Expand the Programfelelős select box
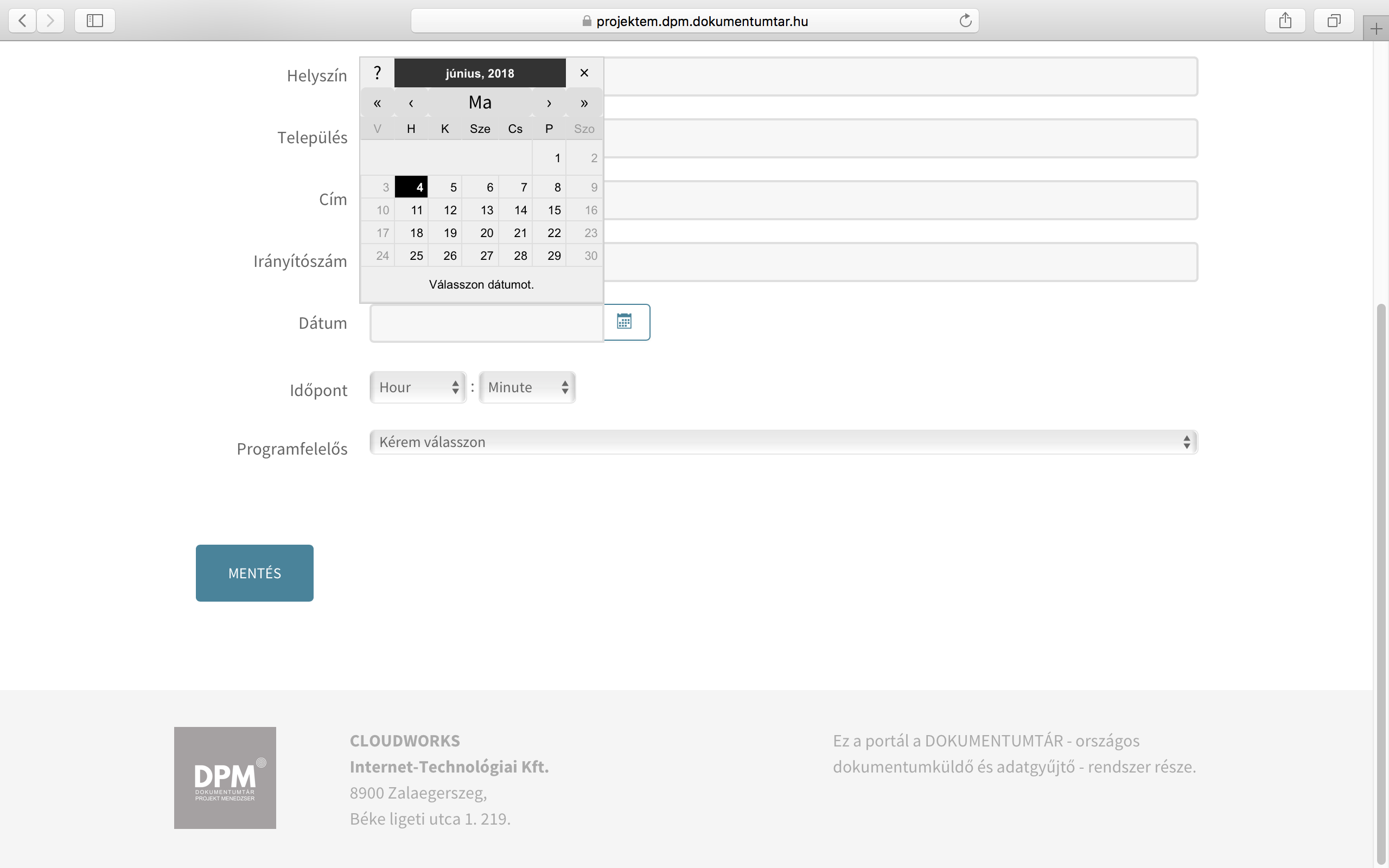Screen dimensions: 1389x868 783,442
